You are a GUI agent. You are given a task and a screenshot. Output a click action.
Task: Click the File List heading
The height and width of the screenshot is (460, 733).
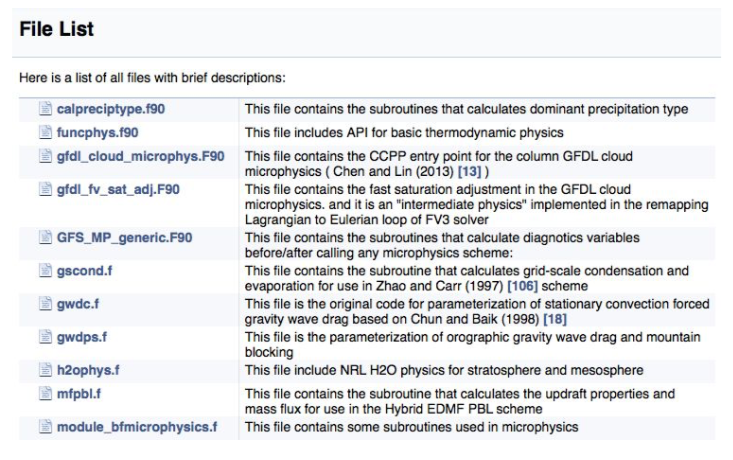57,30
